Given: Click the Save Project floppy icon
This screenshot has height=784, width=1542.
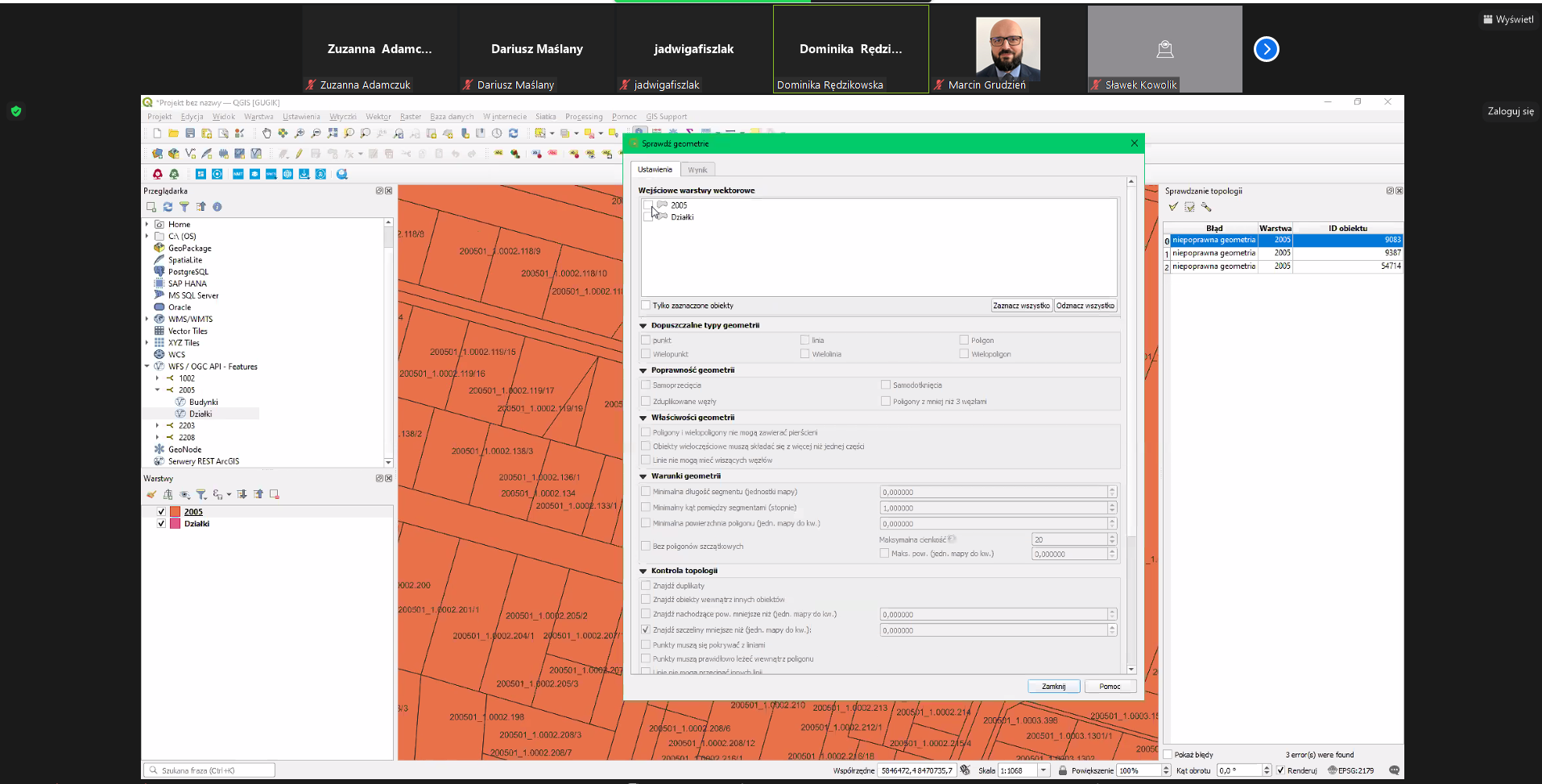Looking at the screenshot, I should (x=190, y=134).
